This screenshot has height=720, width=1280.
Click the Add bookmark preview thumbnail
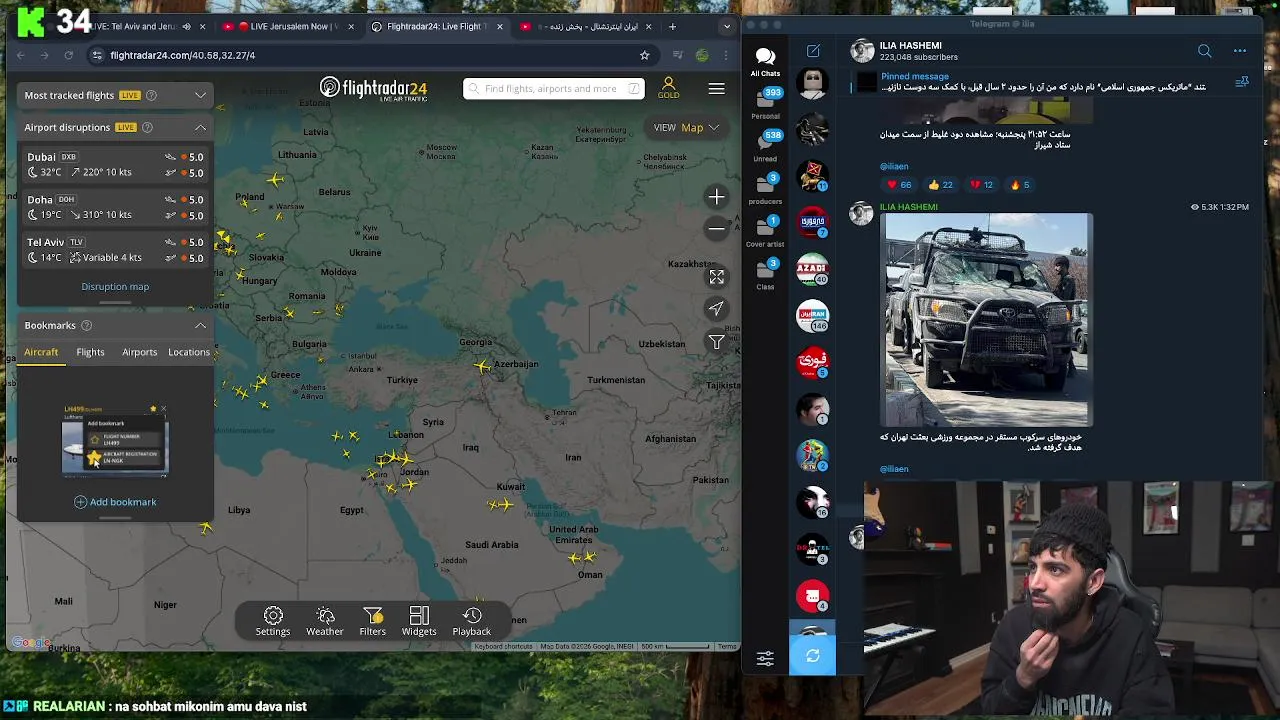pos(115,440)
